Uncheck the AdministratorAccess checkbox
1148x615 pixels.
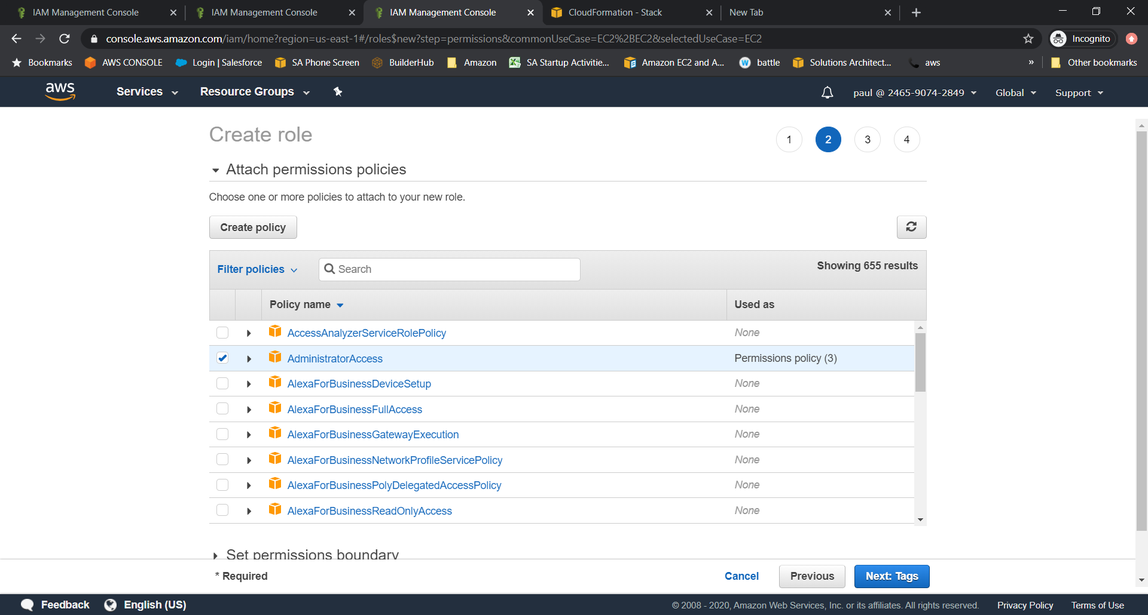223,358
